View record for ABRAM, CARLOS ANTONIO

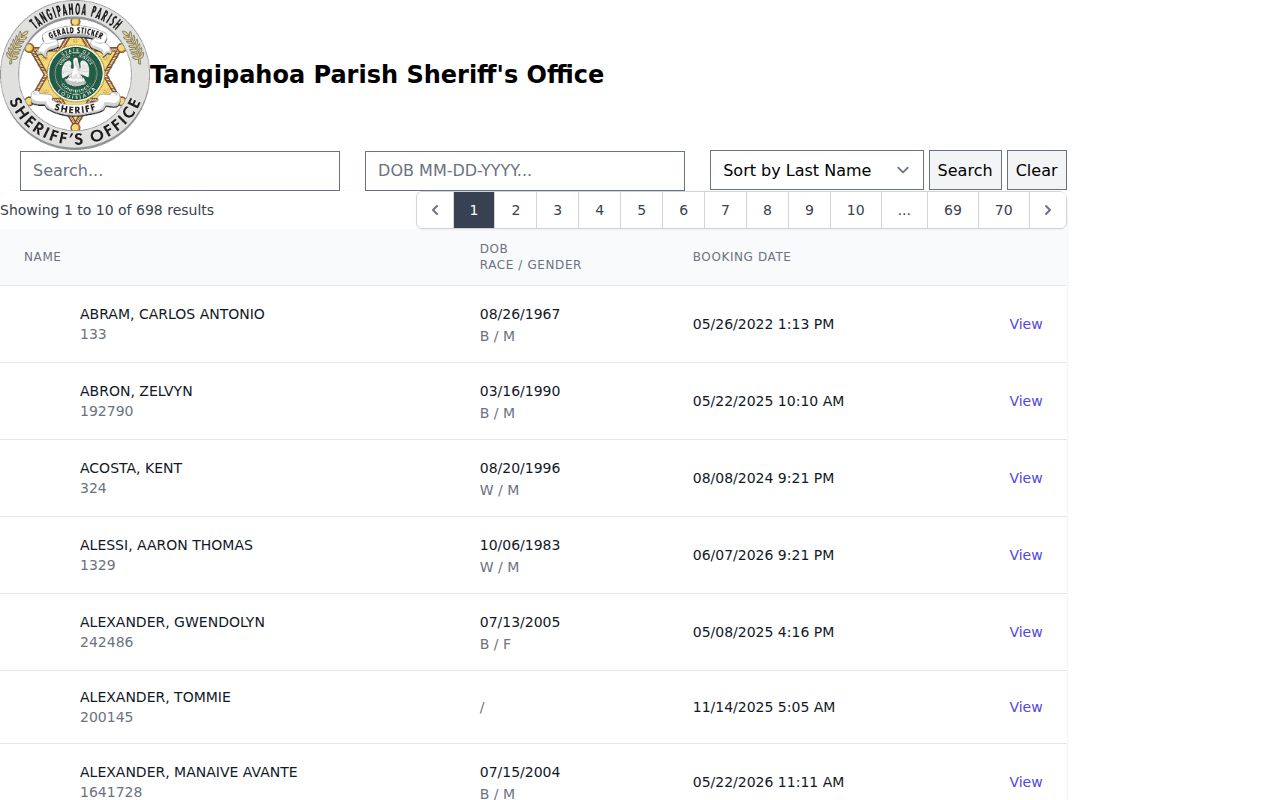pos(1026,324)
